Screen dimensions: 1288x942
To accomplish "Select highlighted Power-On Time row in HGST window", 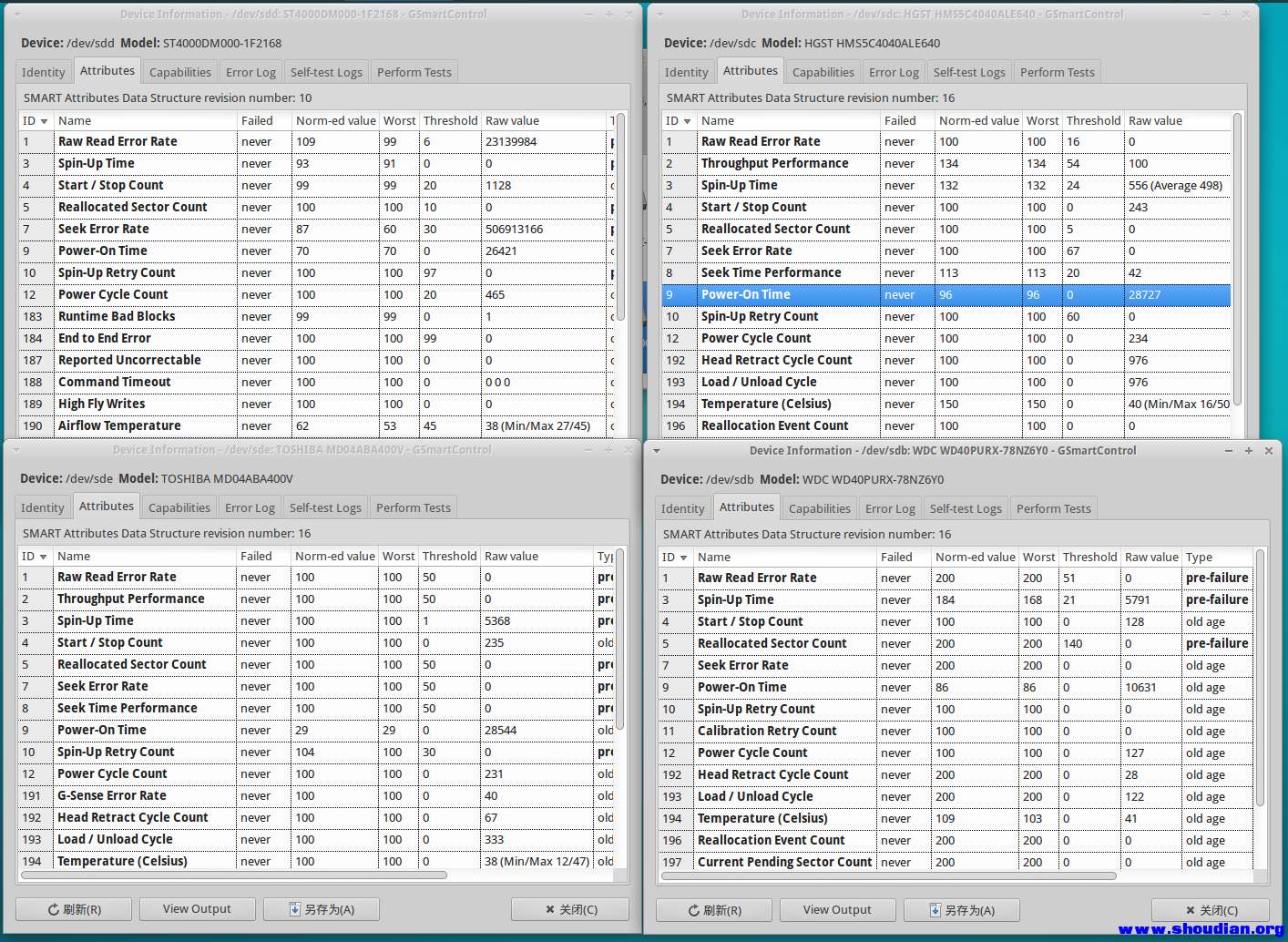I will click(x=946, y=294).
